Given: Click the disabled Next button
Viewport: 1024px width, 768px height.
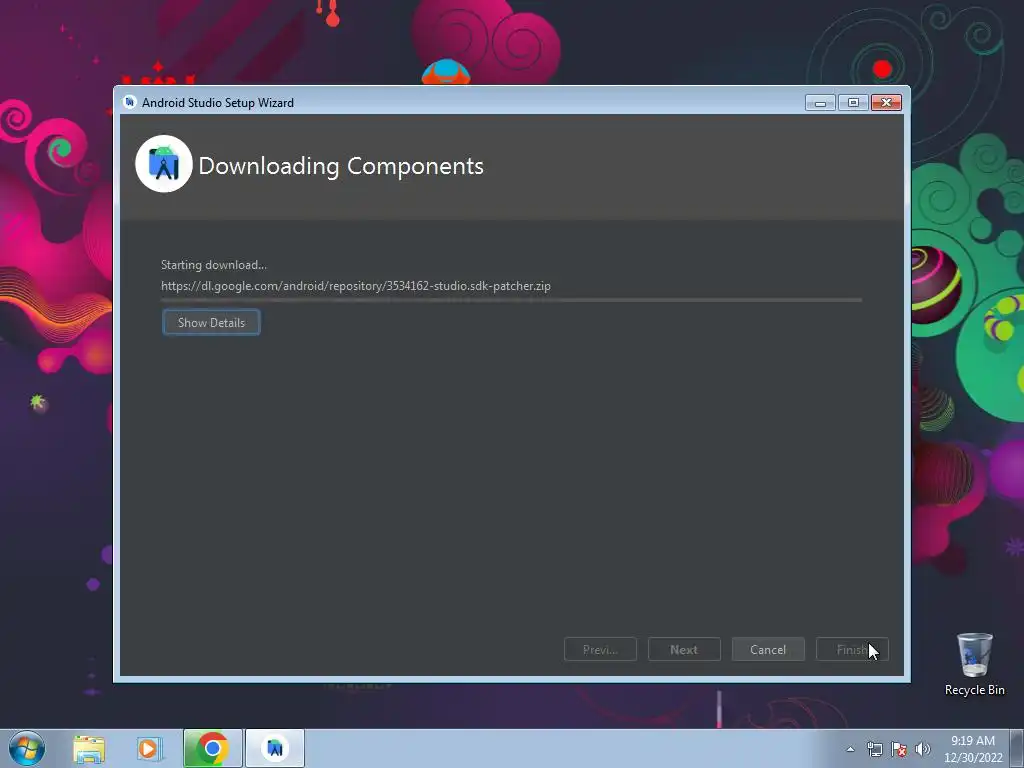Looking at the screenshot, I should pos(684,650).
